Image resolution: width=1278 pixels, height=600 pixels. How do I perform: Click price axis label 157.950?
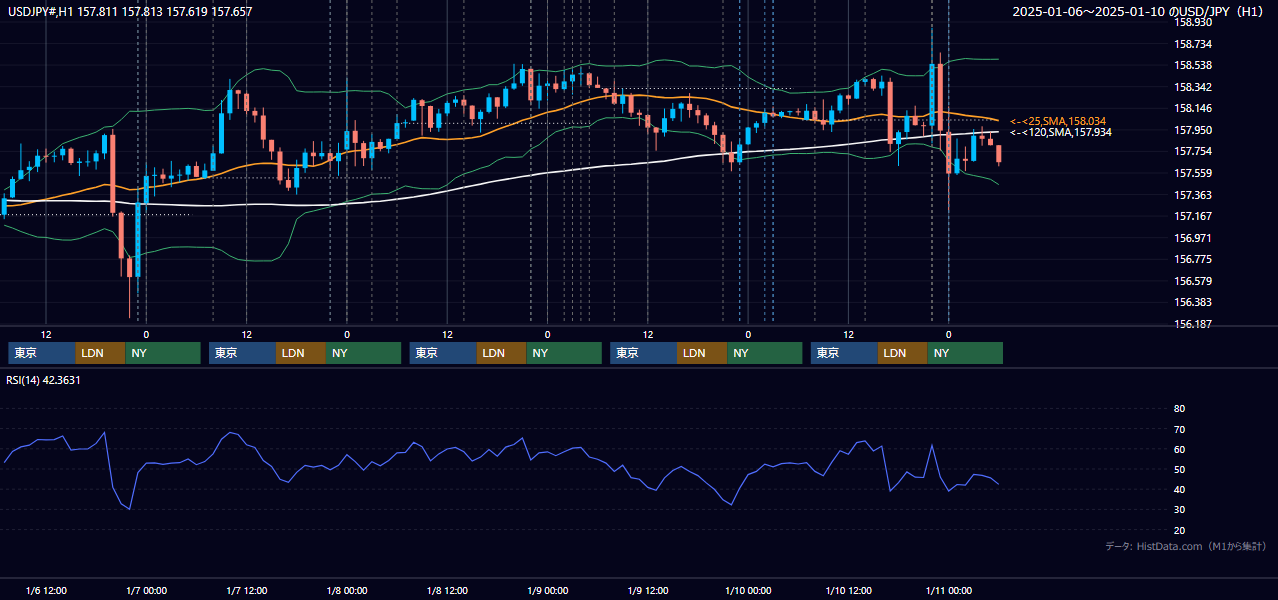click(1193, 130)
